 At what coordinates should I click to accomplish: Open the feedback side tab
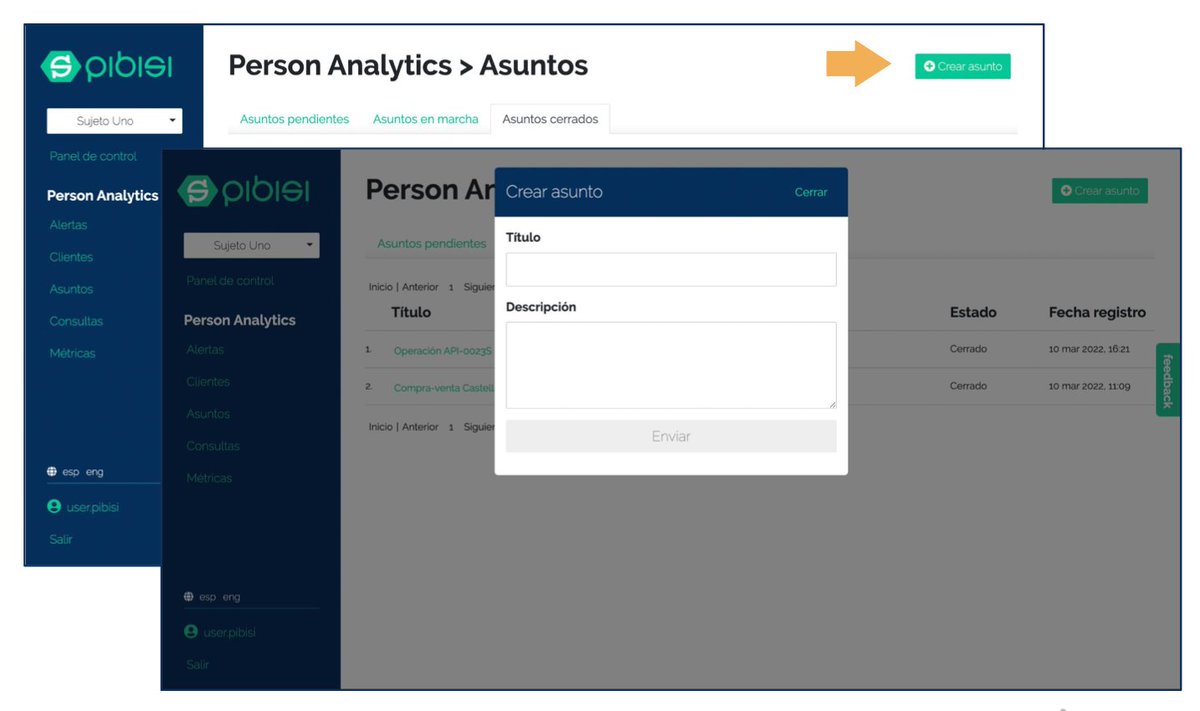point(1168,380)
